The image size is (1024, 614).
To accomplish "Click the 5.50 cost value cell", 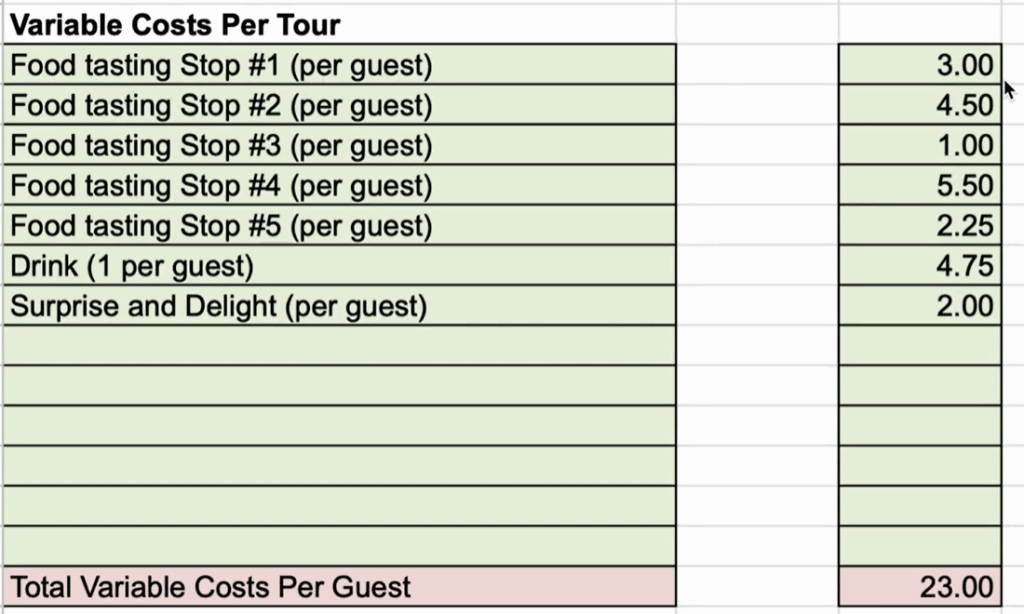I will 920,185.
